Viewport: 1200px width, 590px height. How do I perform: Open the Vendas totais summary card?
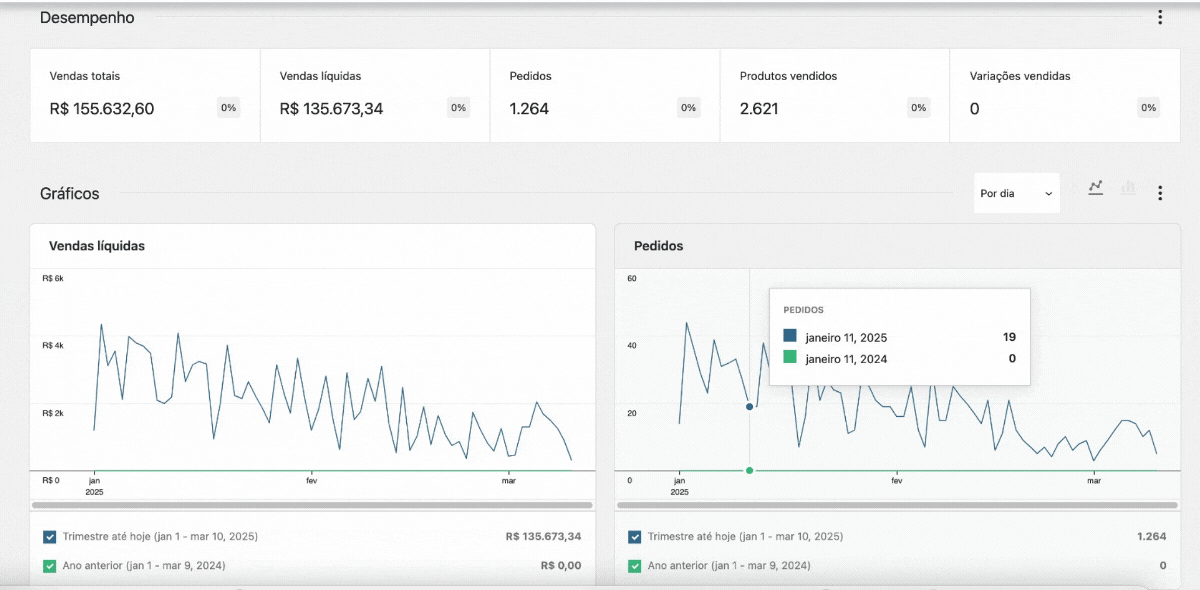[145, 95]
